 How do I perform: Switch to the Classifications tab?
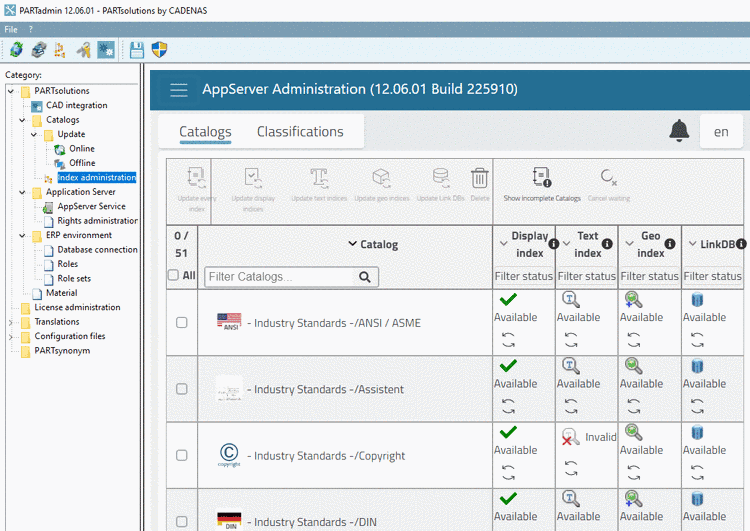300,132
